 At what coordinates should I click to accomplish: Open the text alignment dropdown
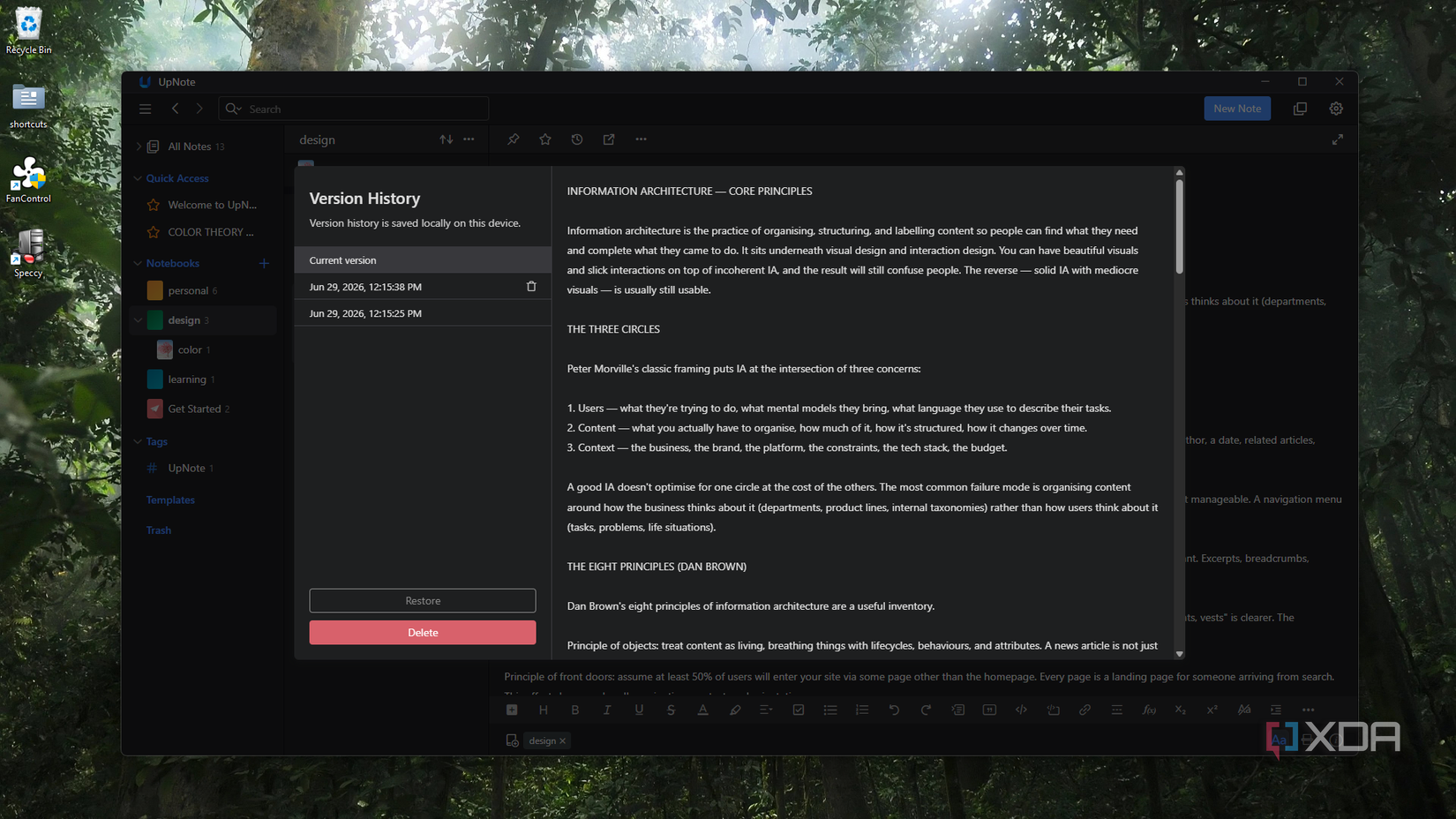[x=766, y=710]
